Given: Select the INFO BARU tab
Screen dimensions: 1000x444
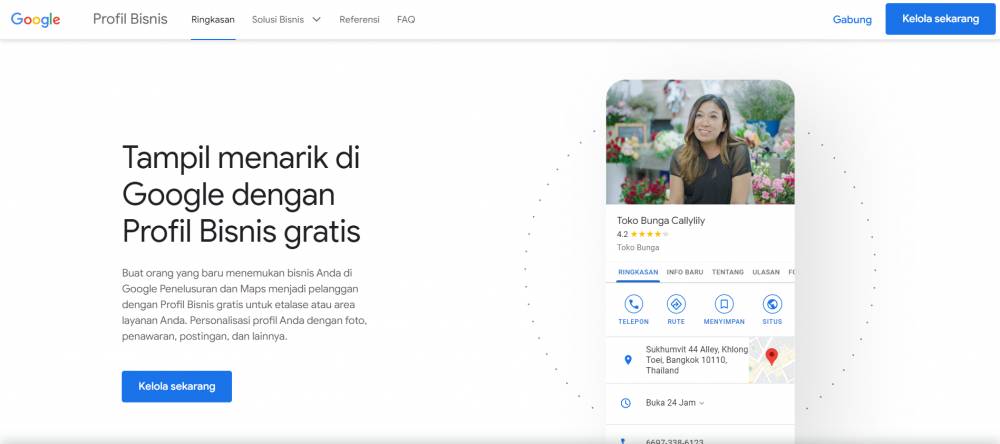Looking at the screenshot, I should 685,272.
